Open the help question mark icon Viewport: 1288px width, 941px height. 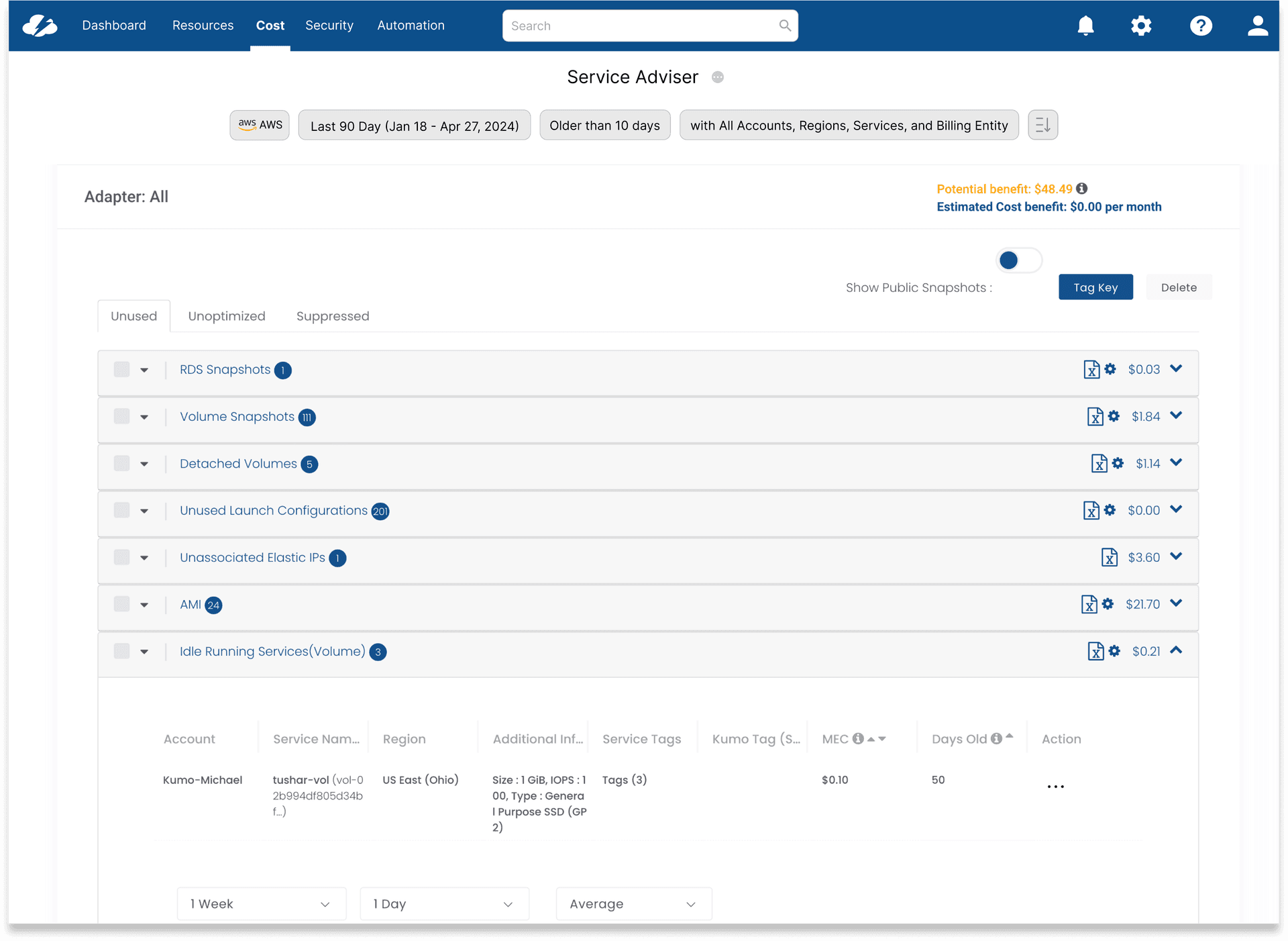[x=1200, y=26]
